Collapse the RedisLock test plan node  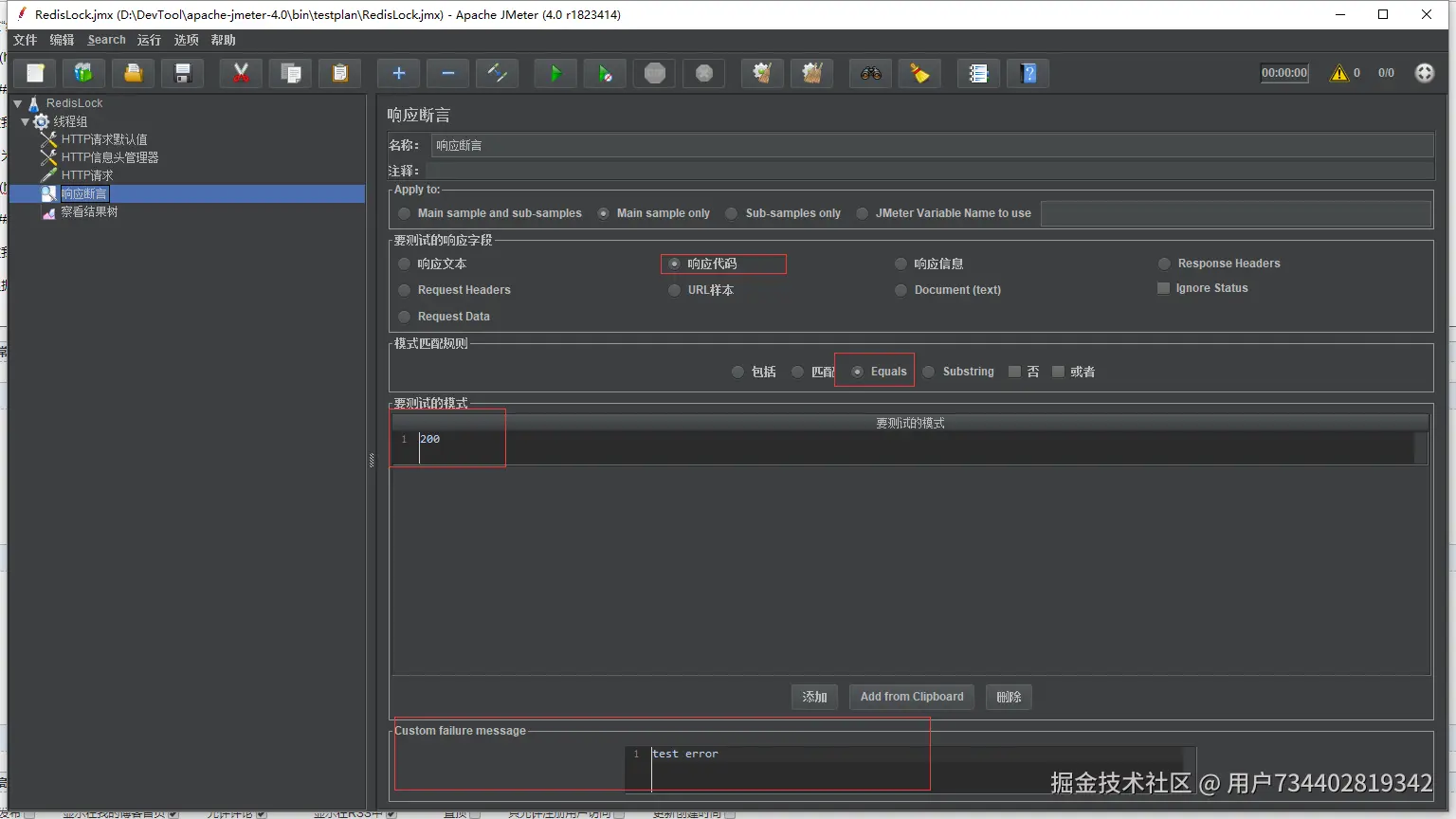click(x=17, y=103)
